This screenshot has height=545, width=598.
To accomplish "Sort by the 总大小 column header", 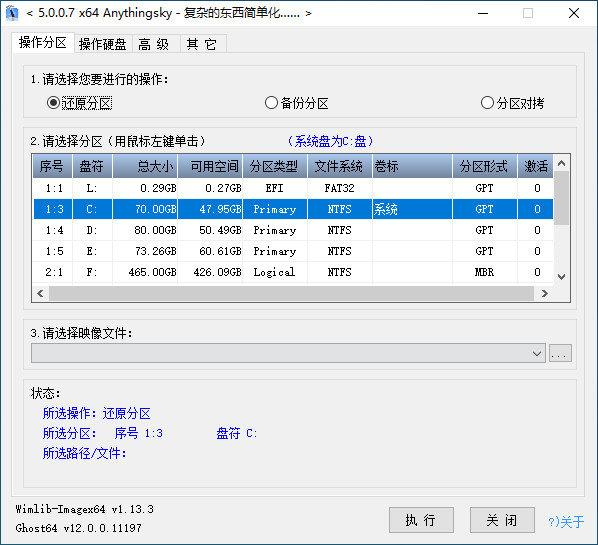I will [145, 166].
